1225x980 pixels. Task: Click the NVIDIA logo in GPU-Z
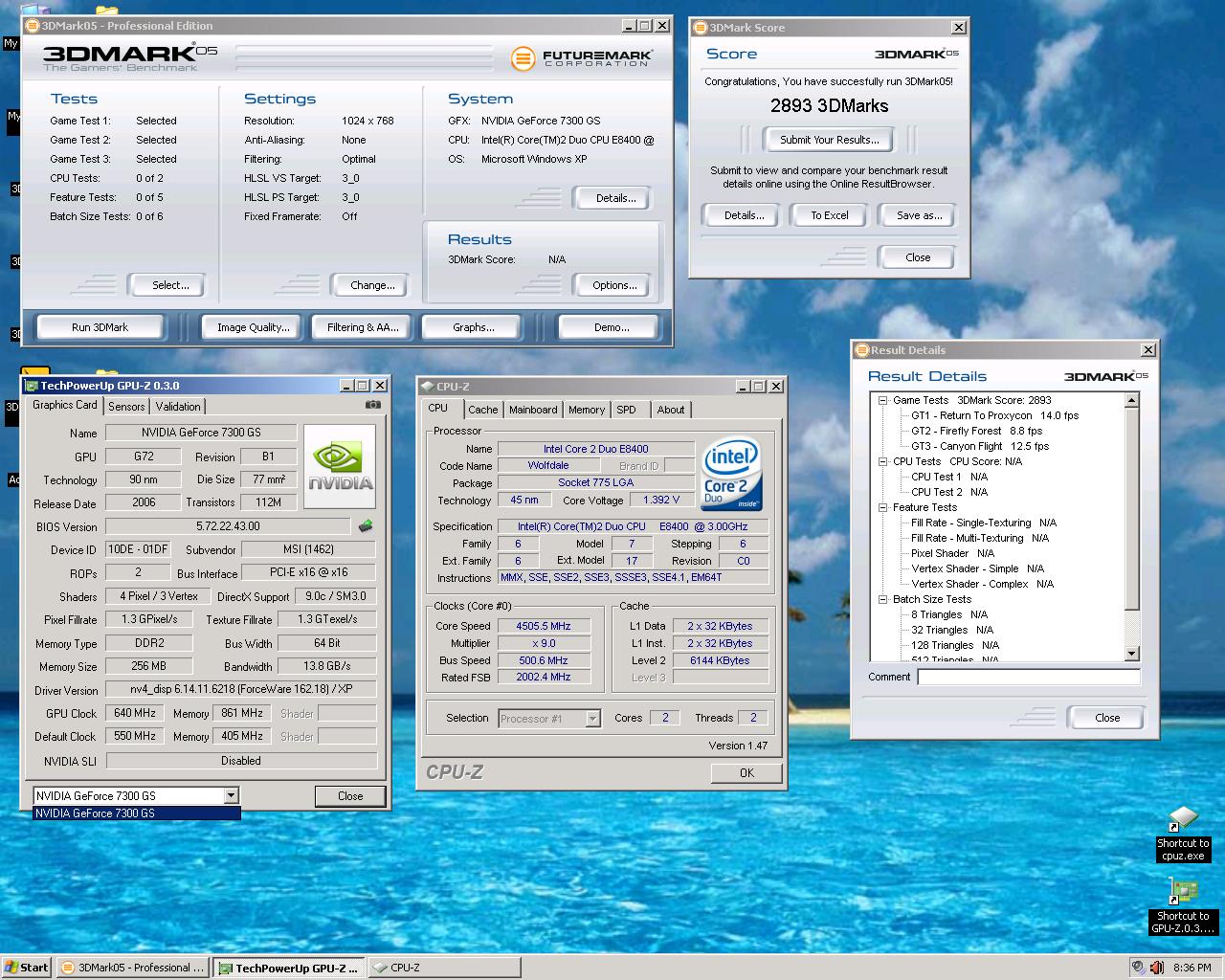(340, 466)
